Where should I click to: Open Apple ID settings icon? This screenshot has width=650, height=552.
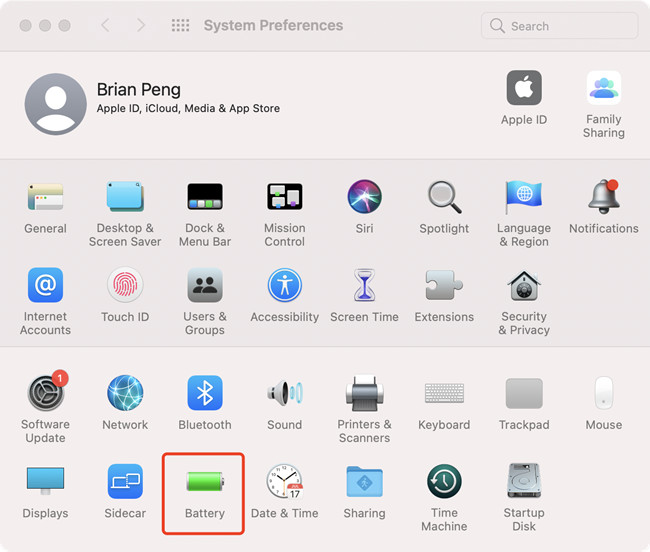pyautogui.click(x=524, y=87)
